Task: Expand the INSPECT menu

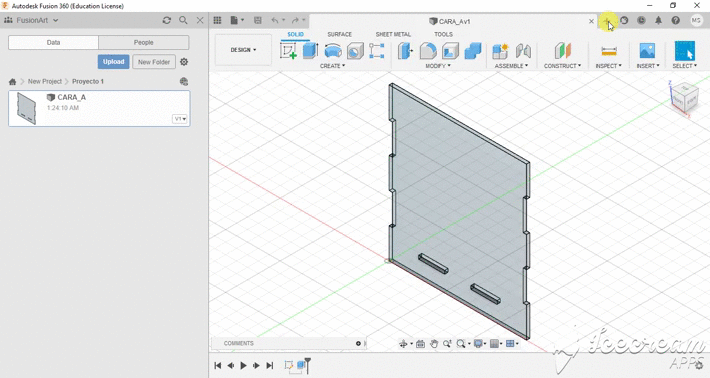Action: pos(609,66)
